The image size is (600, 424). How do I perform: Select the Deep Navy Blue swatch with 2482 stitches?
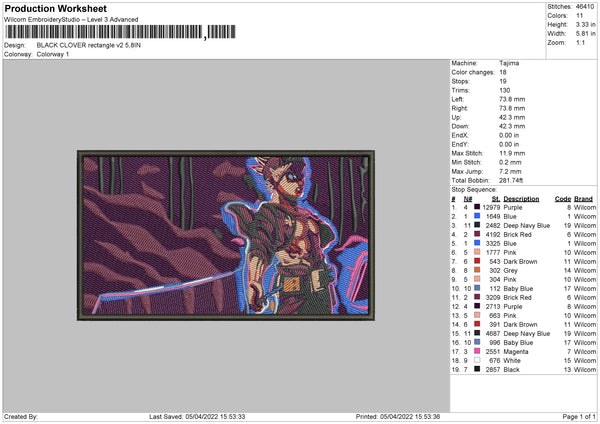click(477, 225)
